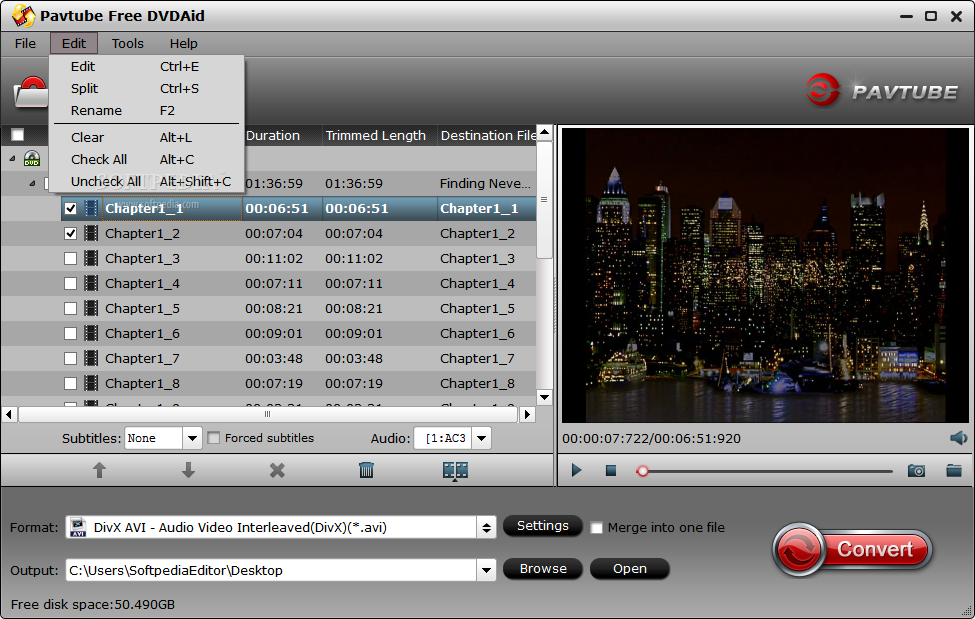Choose Clear from Edit menu
Viewport: 975px width, 619px height.
coord(147,137)
